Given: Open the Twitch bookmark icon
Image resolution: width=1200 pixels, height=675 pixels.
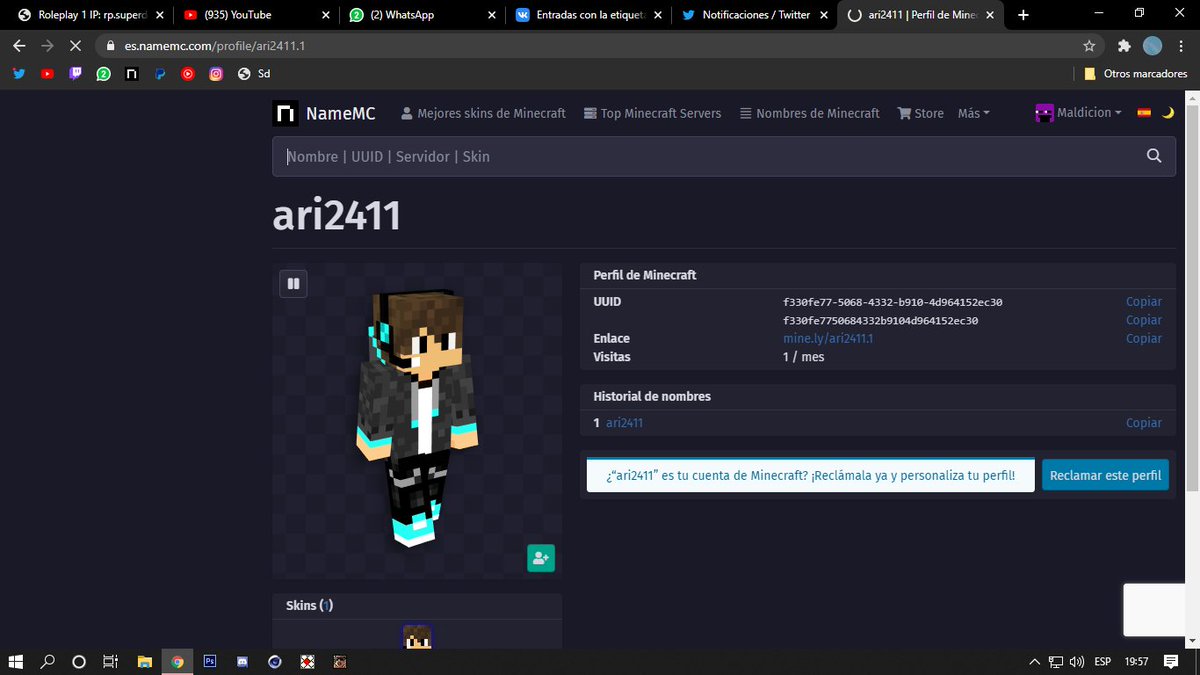Looking at the screenshot, I should [75, 73].
